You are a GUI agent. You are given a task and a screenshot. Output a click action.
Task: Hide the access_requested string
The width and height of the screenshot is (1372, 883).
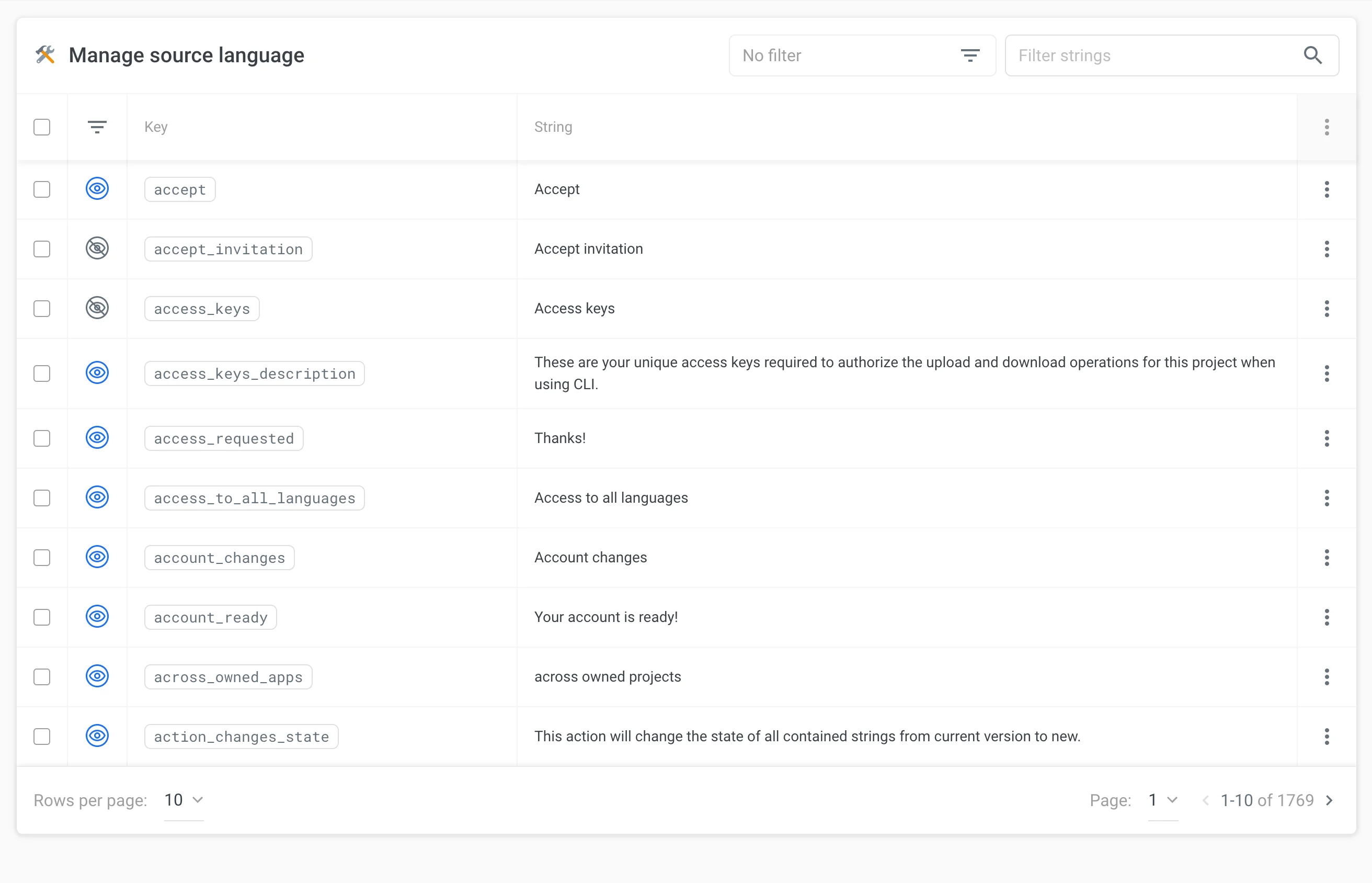(97, 438)
